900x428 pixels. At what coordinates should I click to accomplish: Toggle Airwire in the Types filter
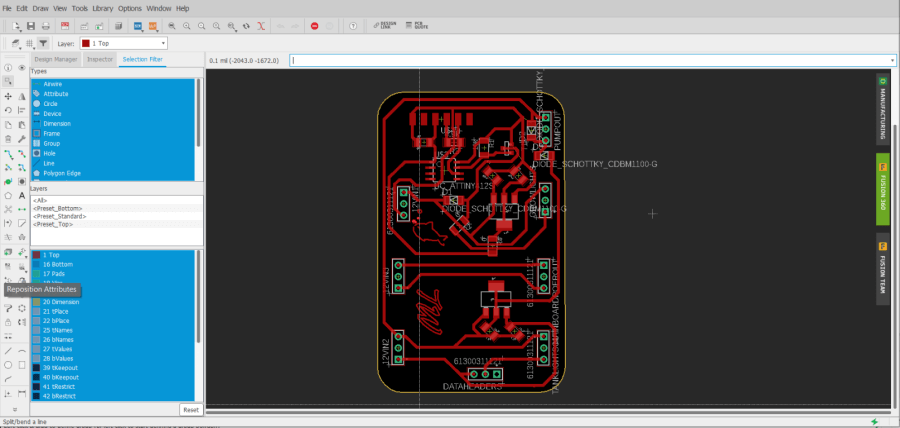112,84
